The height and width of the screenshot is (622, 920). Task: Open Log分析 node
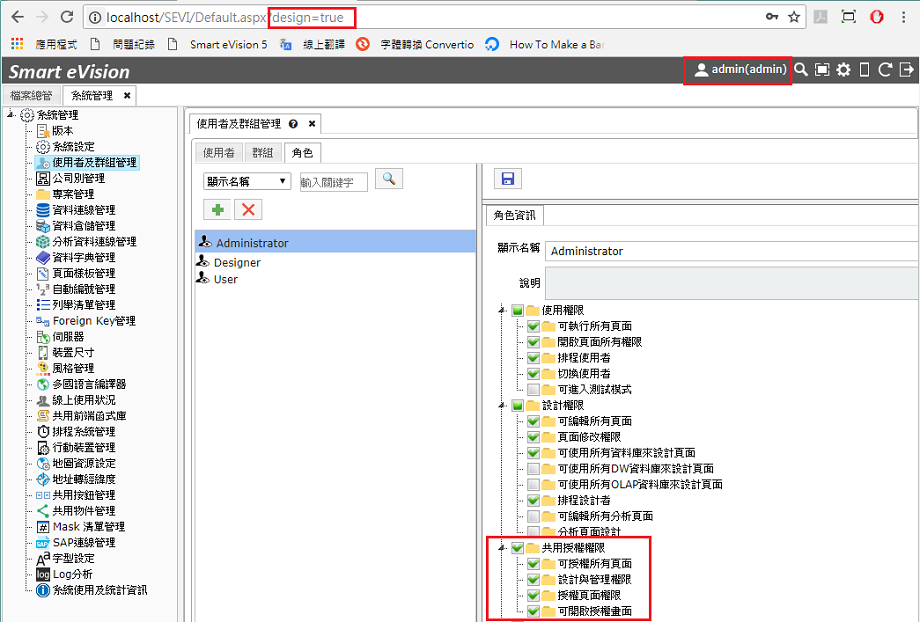pyautogui.click(x=65, y=574)
